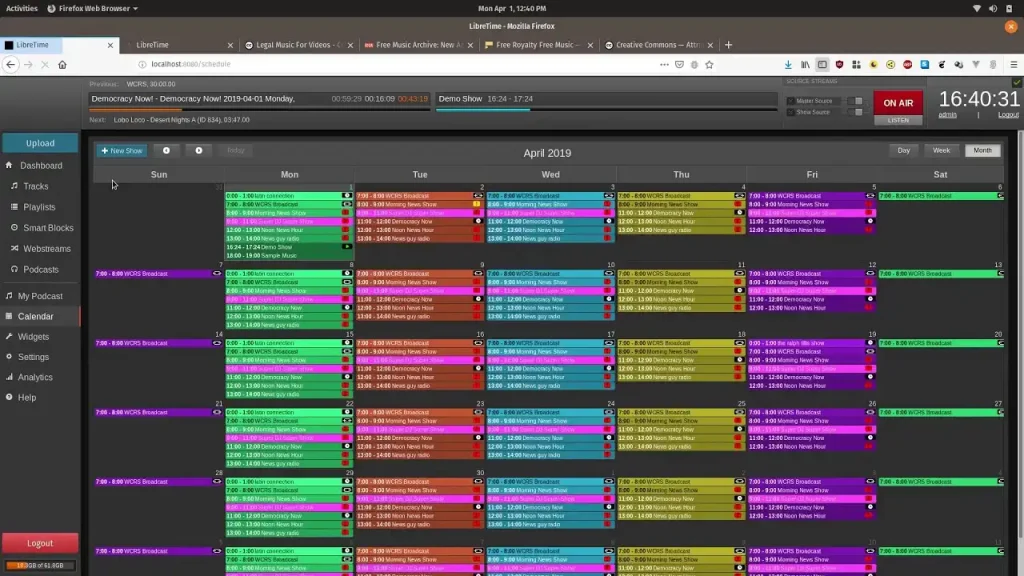Open Analytics from the sidebar
Image resolution: width=1024 pixels, height=576 pixels.
coord(35,377)
